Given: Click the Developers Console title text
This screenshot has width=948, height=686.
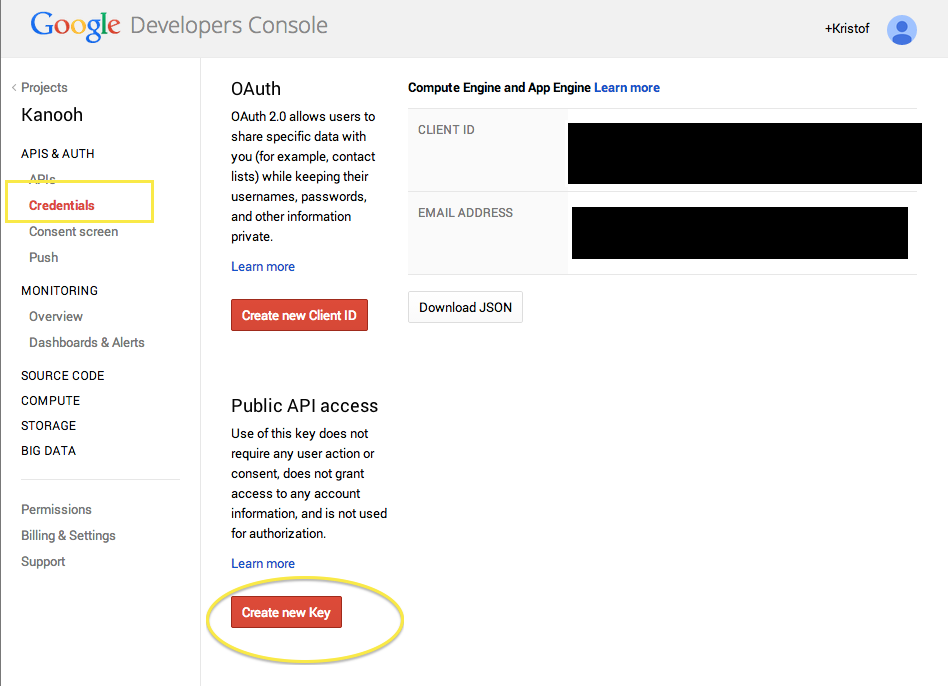Looking at the screenshot, I should (x=229, y=25).
